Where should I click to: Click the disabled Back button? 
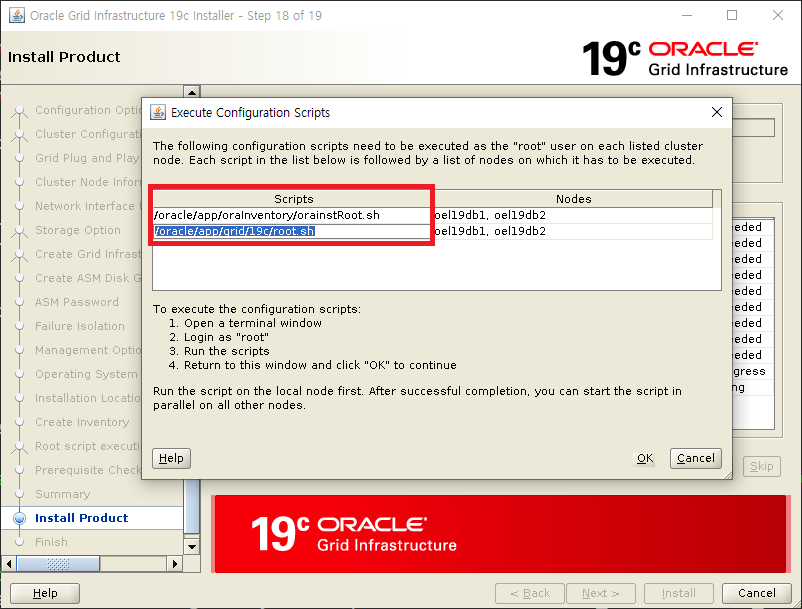tap(530, 593)
